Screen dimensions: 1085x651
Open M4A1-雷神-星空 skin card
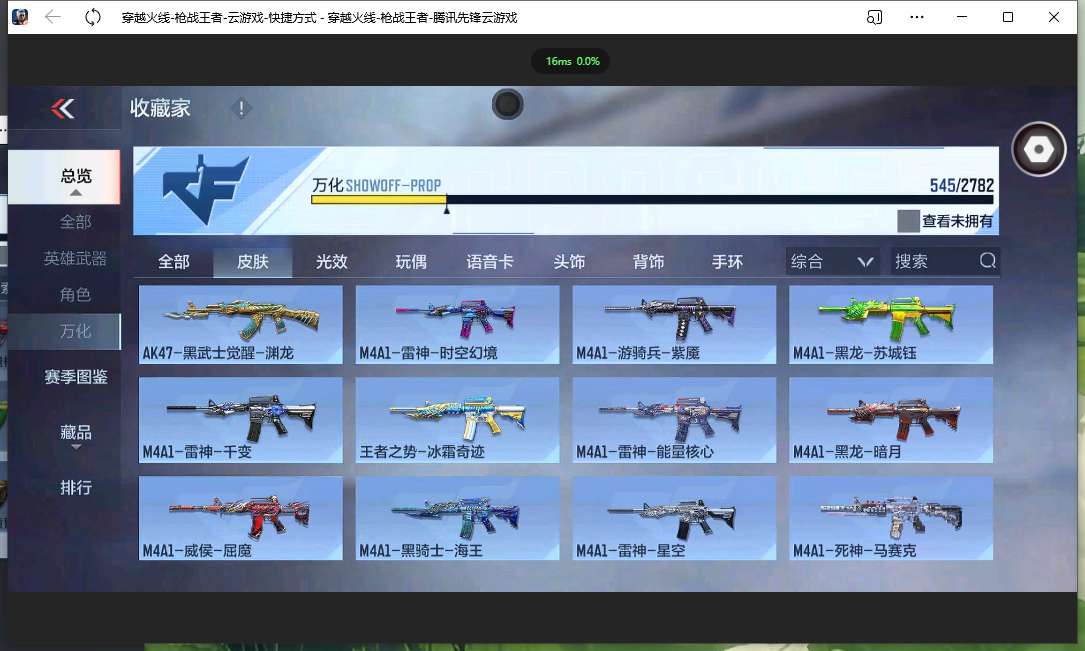(674, 518)
